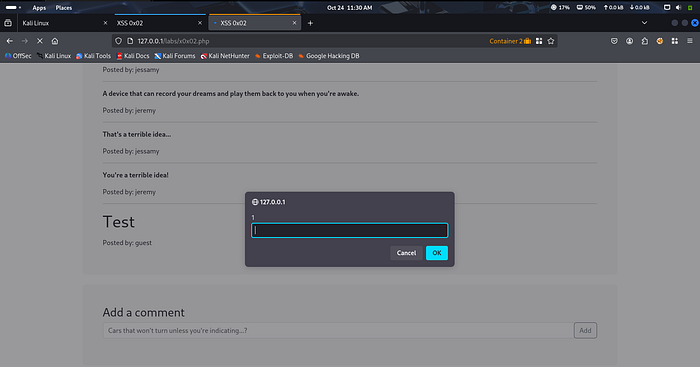Click the download speed indicator
700x367 pixels.
tap(639, 8)
